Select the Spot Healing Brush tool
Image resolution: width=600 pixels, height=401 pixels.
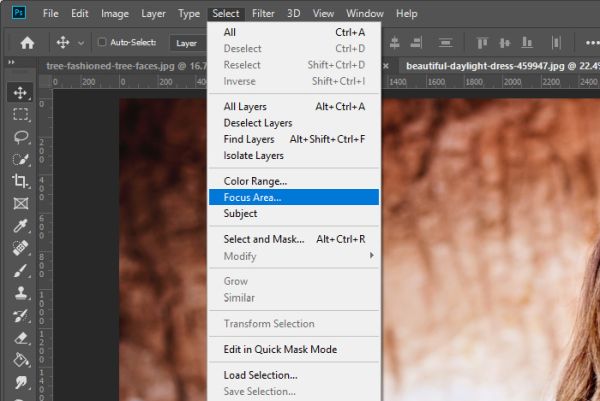21,248
